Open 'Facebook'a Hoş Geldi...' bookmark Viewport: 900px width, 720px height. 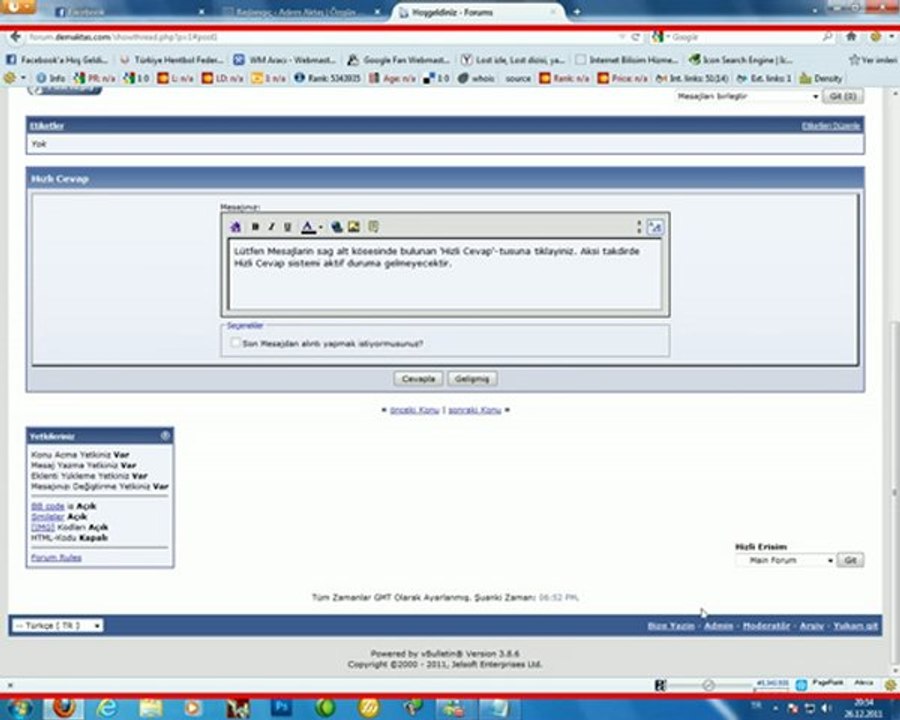(57, 60)
